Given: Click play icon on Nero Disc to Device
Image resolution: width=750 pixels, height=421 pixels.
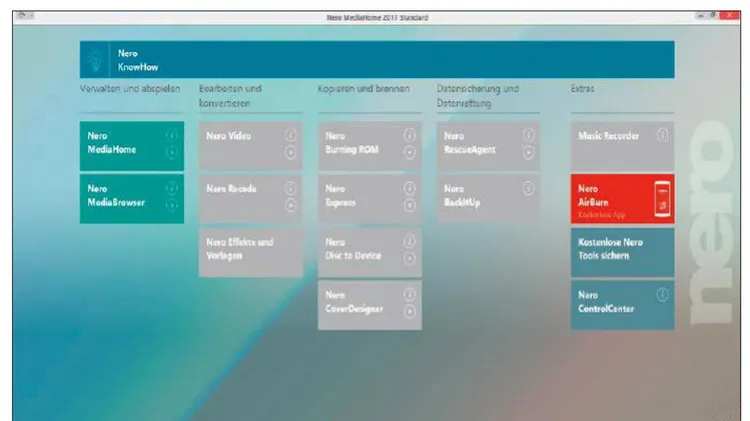Looking at the screenshot, I should 409,258.
